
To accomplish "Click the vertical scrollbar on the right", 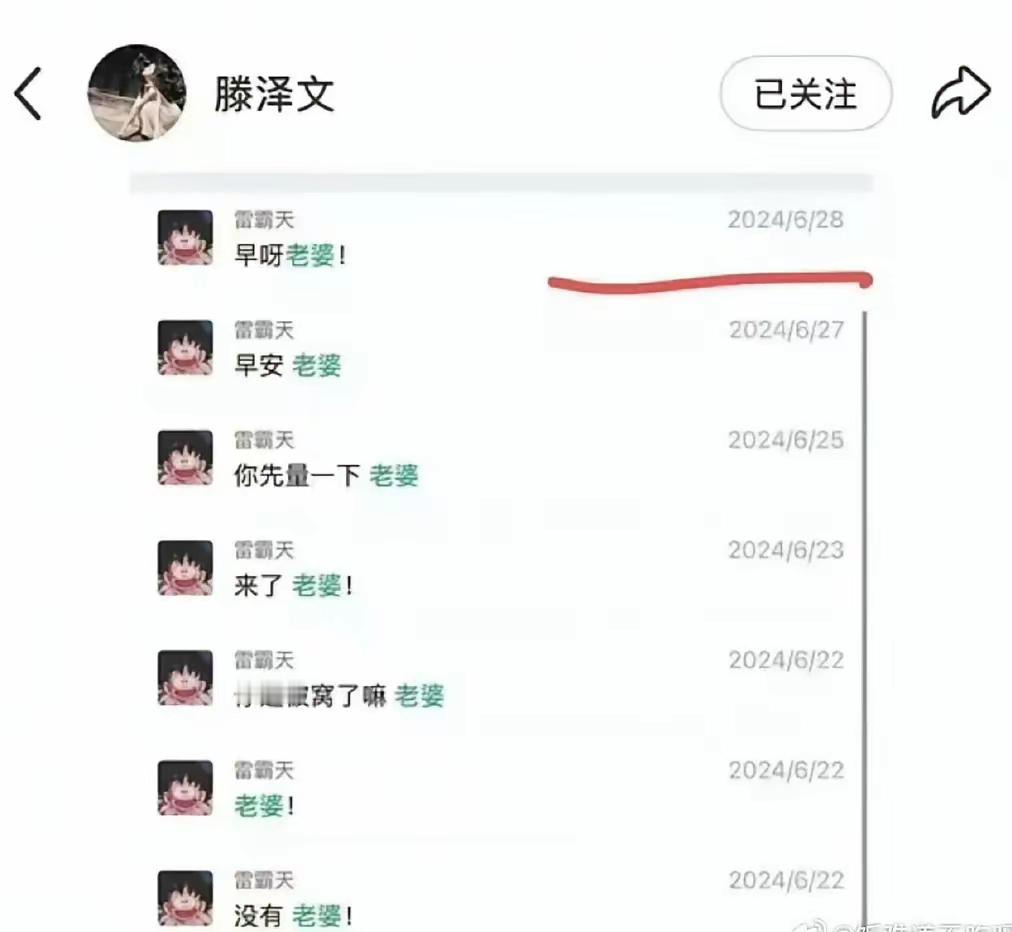I will point(865,620).
